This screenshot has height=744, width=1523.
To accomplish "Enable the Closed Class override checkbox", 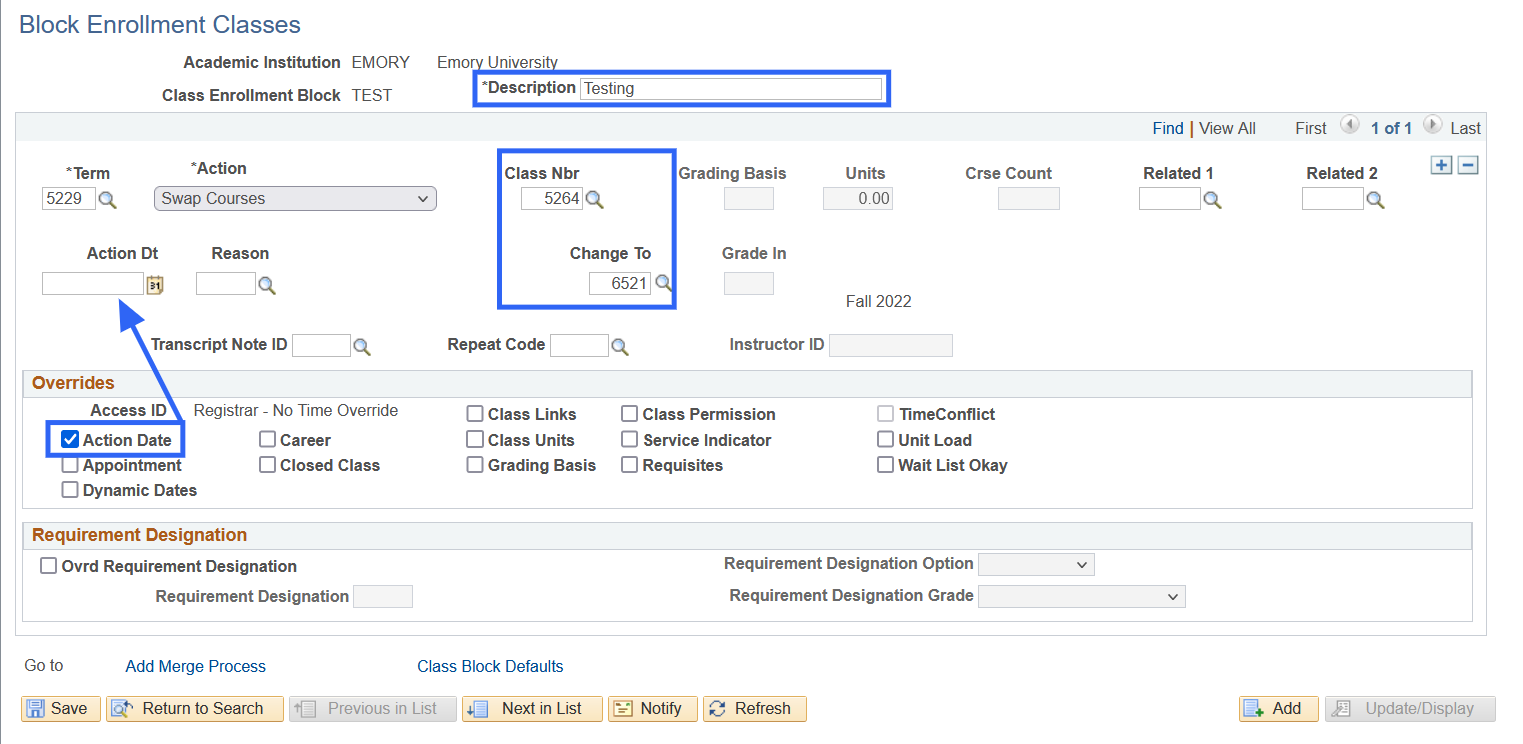I will point(267,465).
